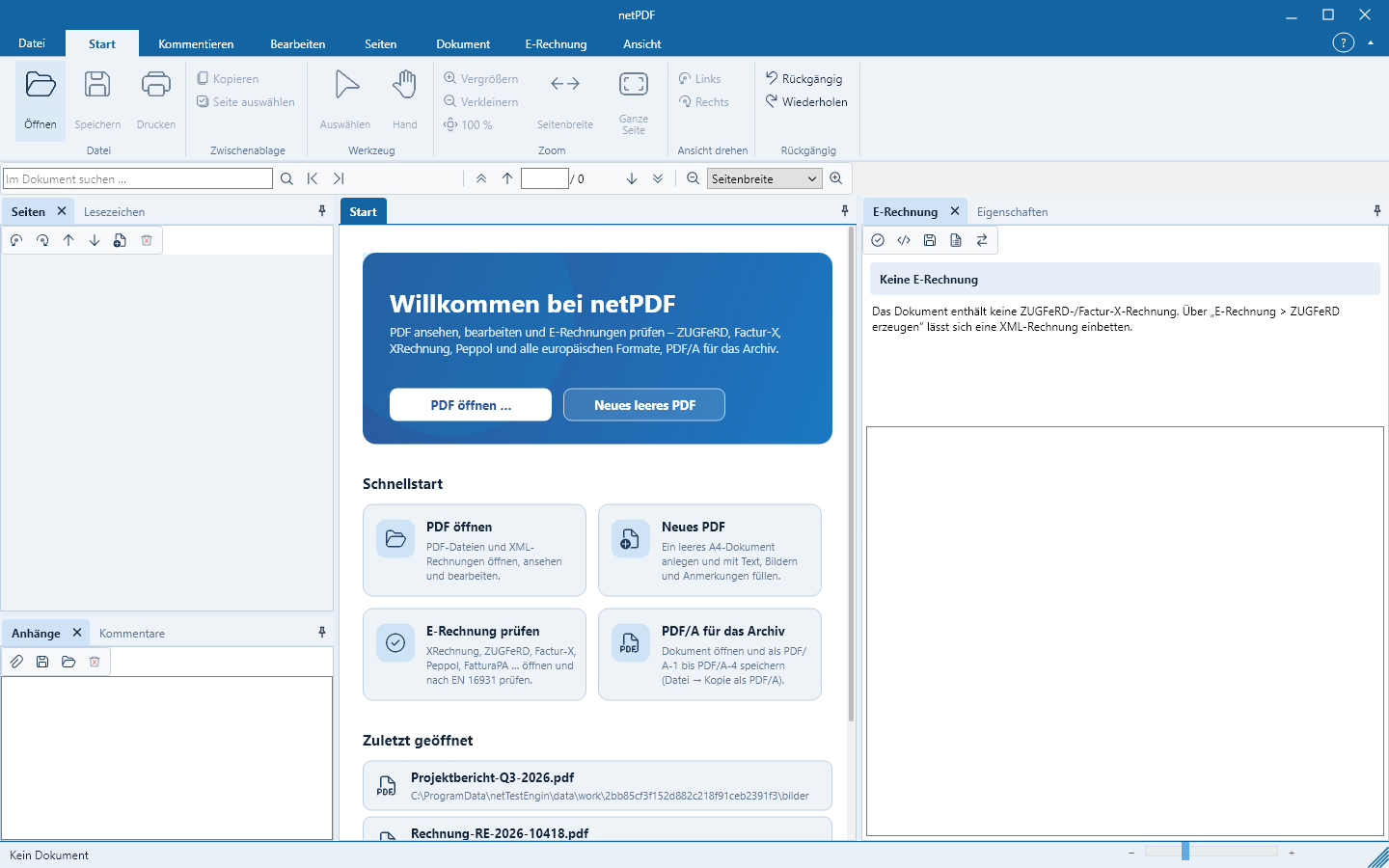This screenshot has height=868, width=1389.
Task: Save attachment disk icon in Anhänge panel
Action: point(42,662)
